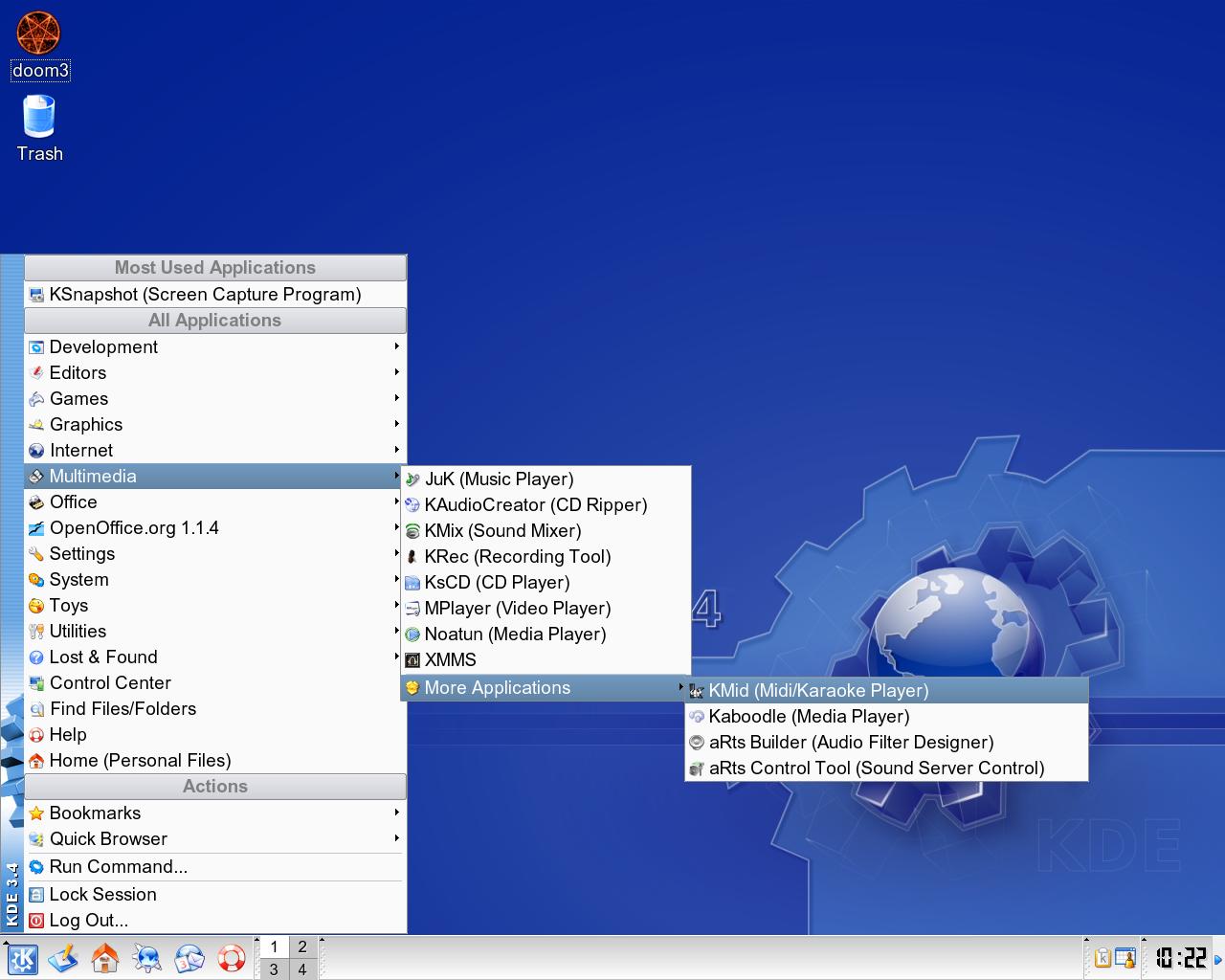Expand the Editors submenu arrow
The width and height of the screenshot is (1225, 980).
coord(396,372)
